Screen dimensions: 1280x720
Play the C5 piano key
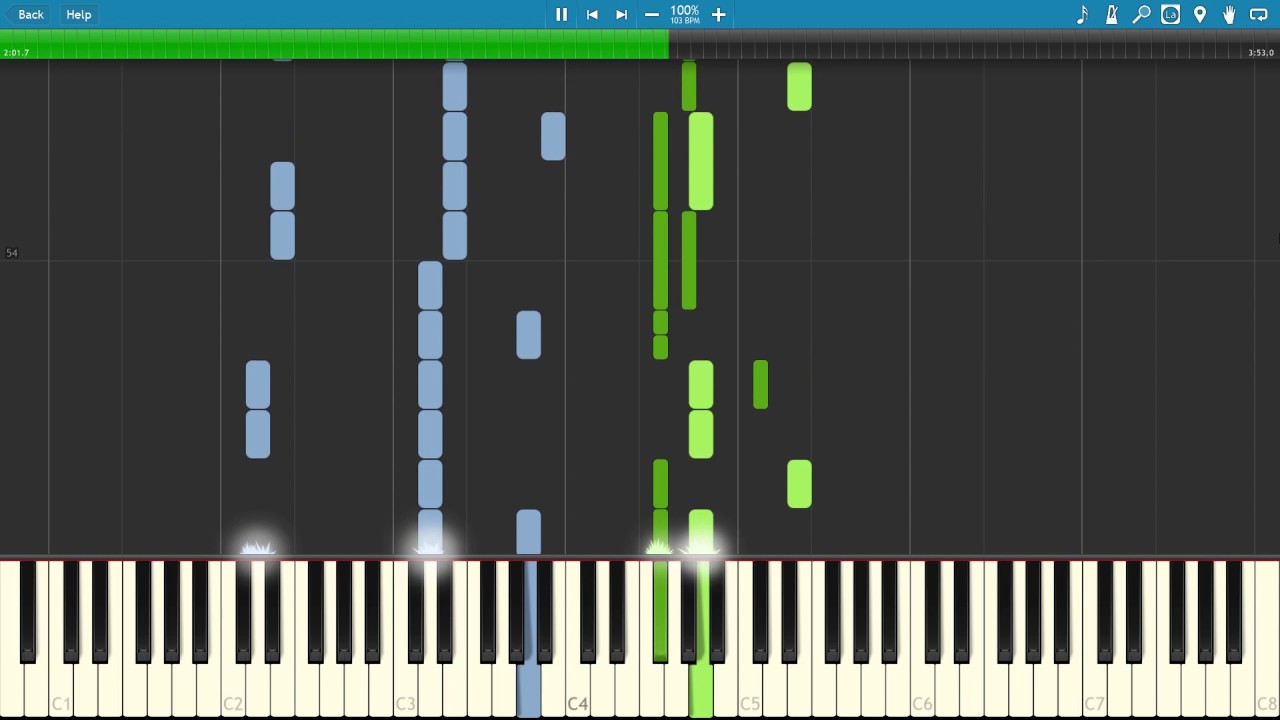click(x=749, y=690)
